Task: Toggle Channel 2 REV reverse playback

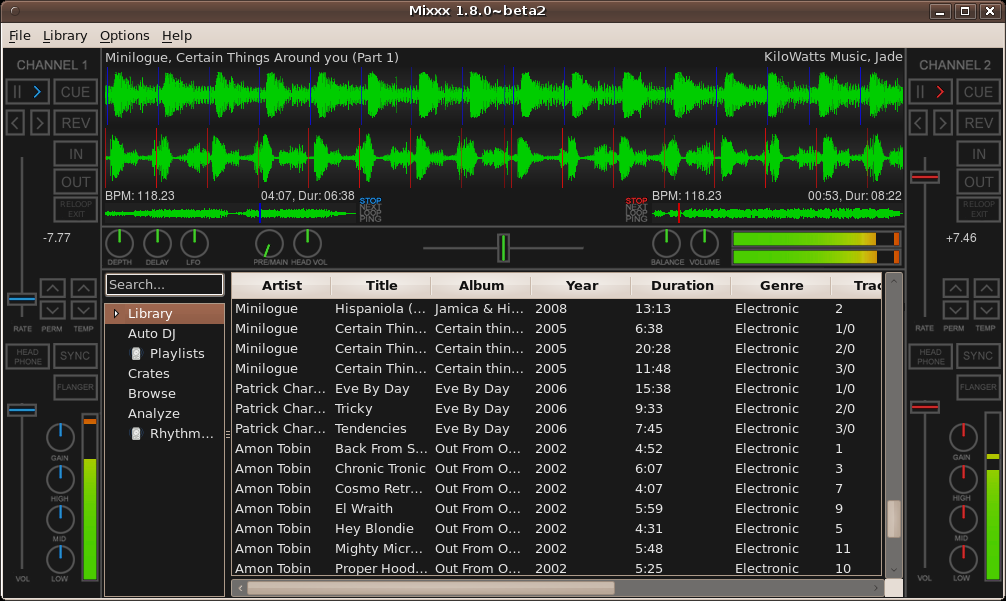Action: (978, 123)
